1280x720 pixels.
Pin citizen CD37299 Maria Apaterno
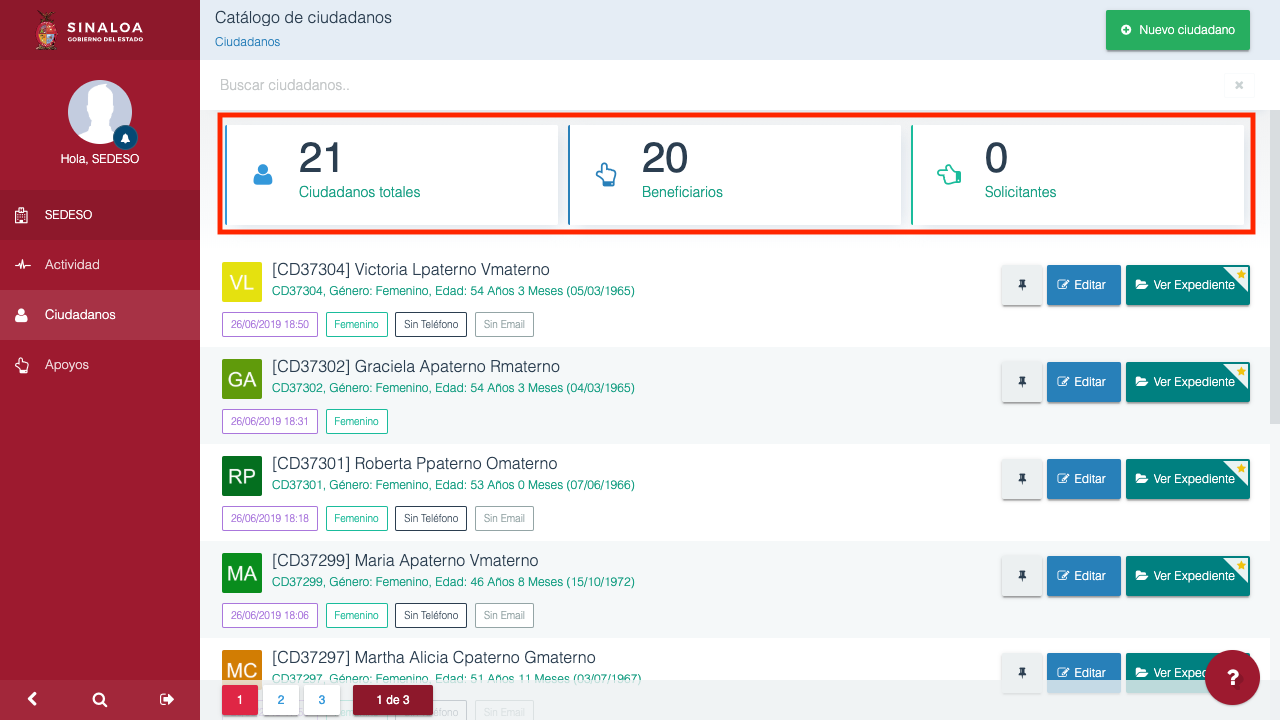(x=1022, y=576)
